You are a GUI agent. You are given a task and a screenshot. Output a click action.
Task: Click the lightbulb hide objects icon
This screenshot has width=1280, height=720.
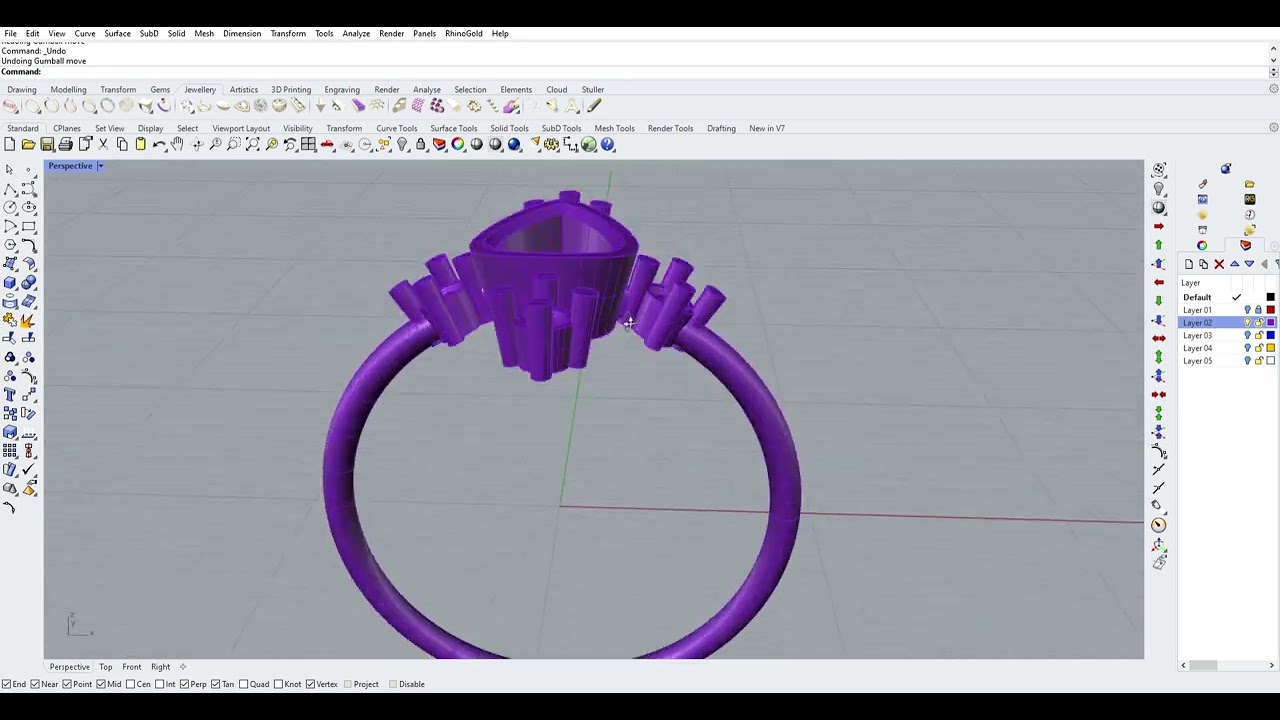pos(402,145)
